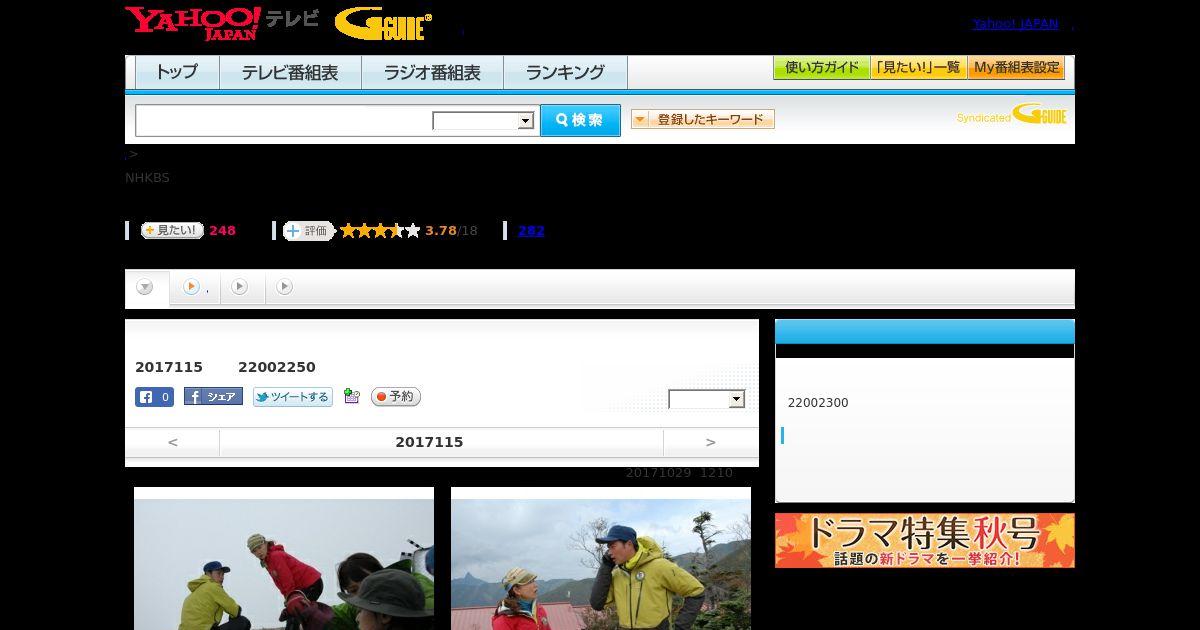Click the Syndicated G-GUIDE logo
This screenshot has height=630, width=1200.
click(1012, 114)
